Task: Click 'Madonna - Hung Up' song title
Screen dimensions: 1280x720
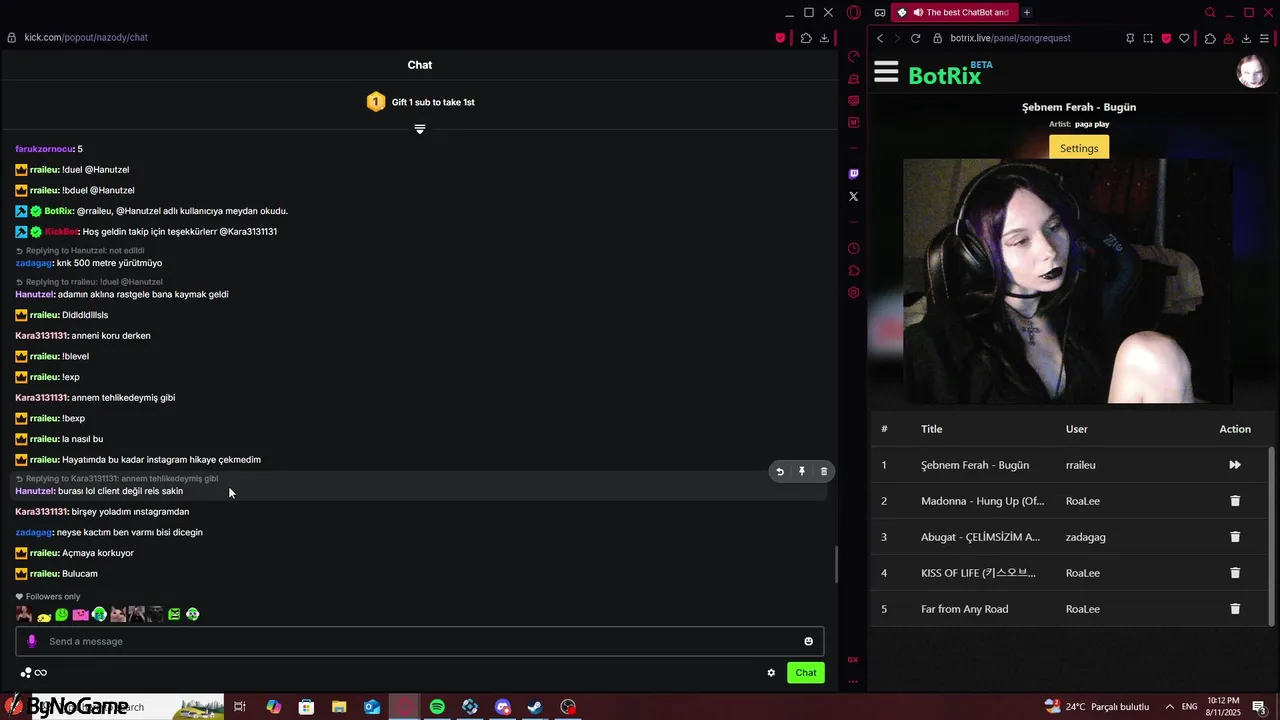Action: (x=982, y=501)
